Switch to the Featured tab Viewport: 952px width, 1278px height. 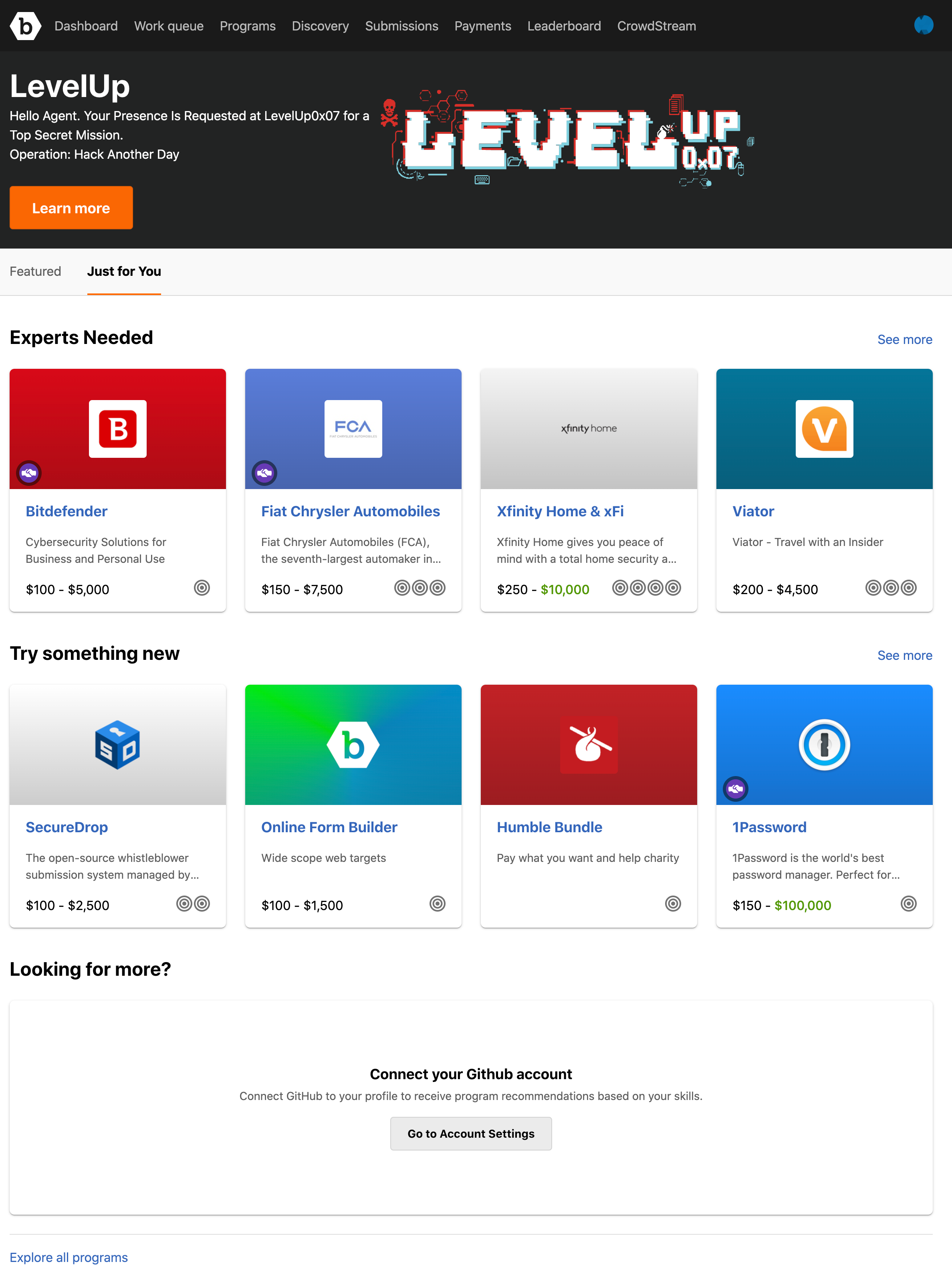coord(35,271)
